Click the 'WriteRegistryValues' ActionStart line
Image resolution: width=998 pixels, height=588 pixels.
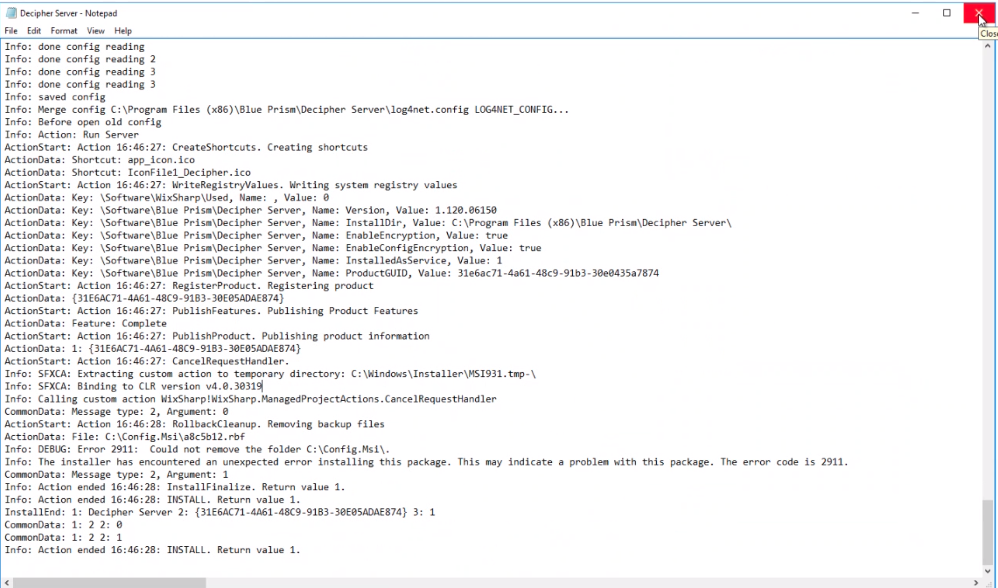(231, 185)
